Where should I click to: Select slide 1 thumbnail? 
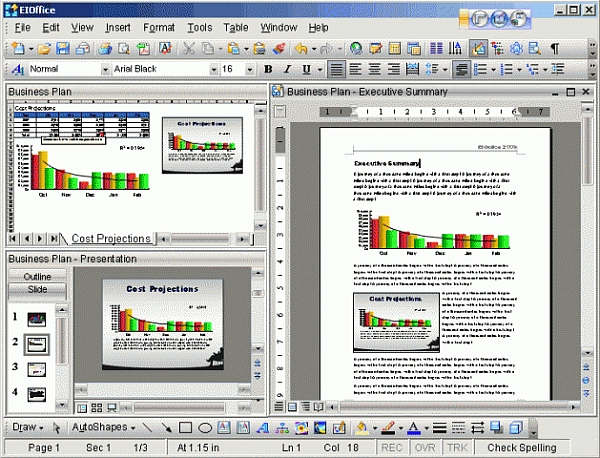pyautogui.click(x=36, y=319)
